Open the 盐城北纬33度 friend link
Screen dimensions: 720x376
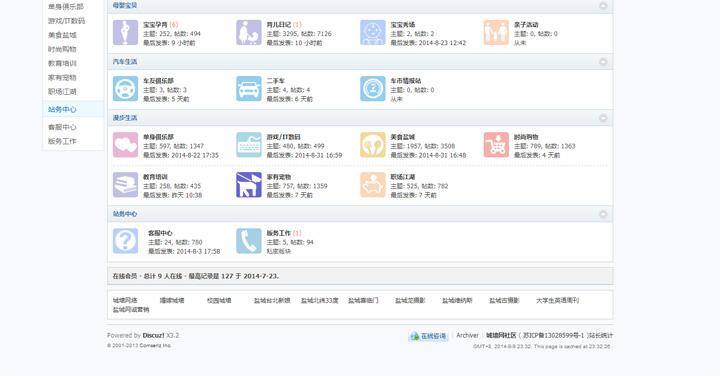click(x=320, y=300)
